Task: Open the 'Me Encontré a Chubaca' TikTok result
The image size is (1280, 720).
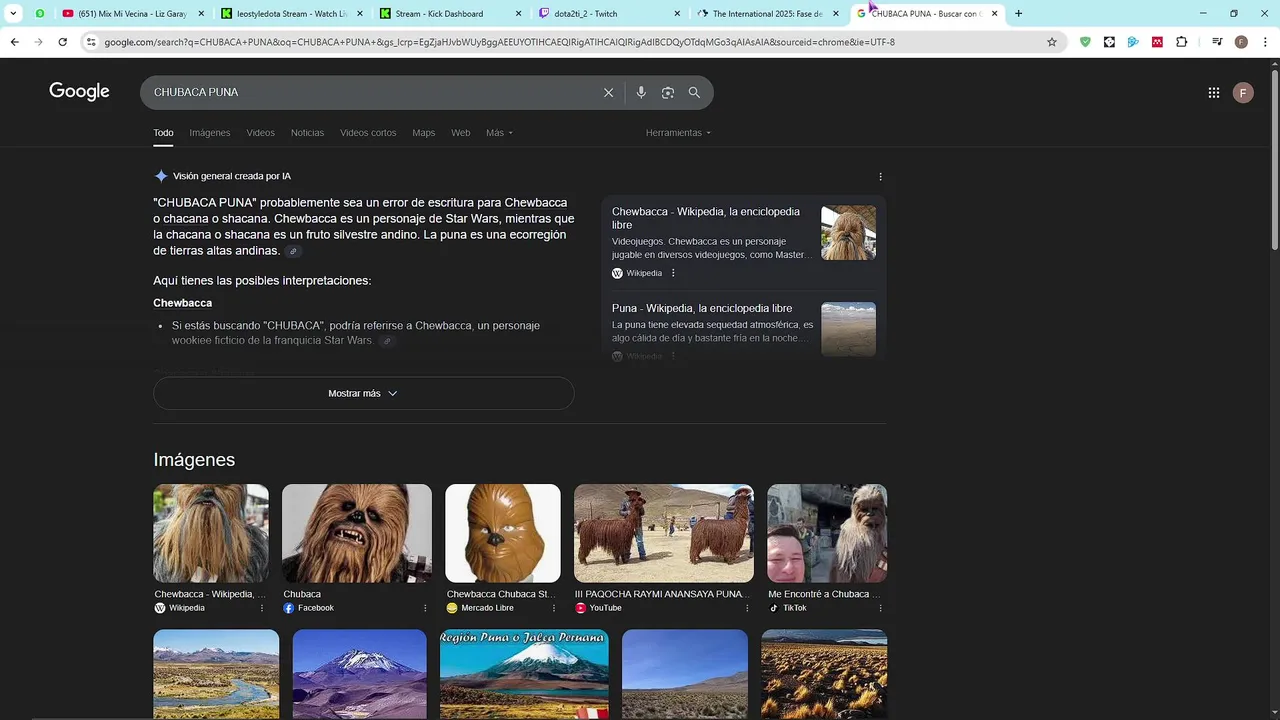Action: [824, 594]
